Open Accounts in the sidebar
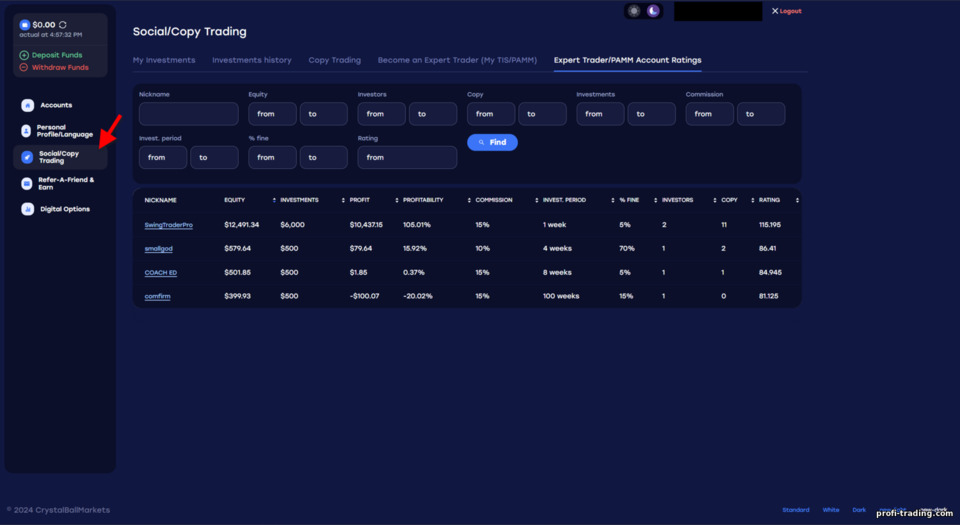Viewport: 960px width, 525px height. [x=56, y=105]
